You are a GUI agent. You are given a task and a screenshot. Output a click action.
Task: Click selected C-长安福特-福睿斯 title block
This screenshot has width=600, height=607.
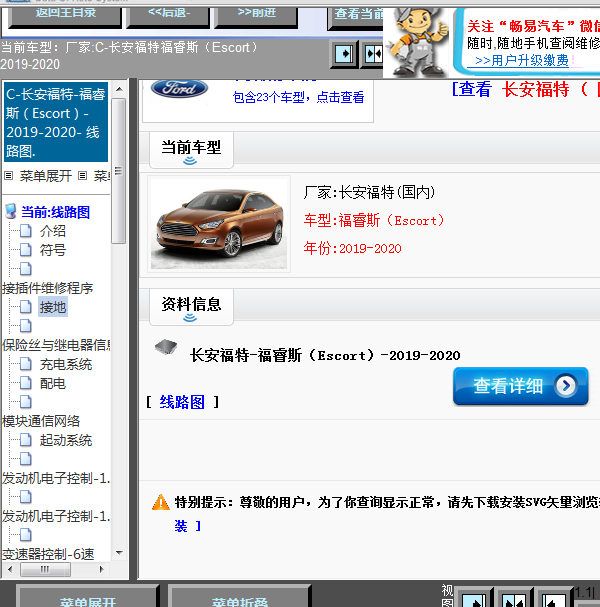click(56, 122)
